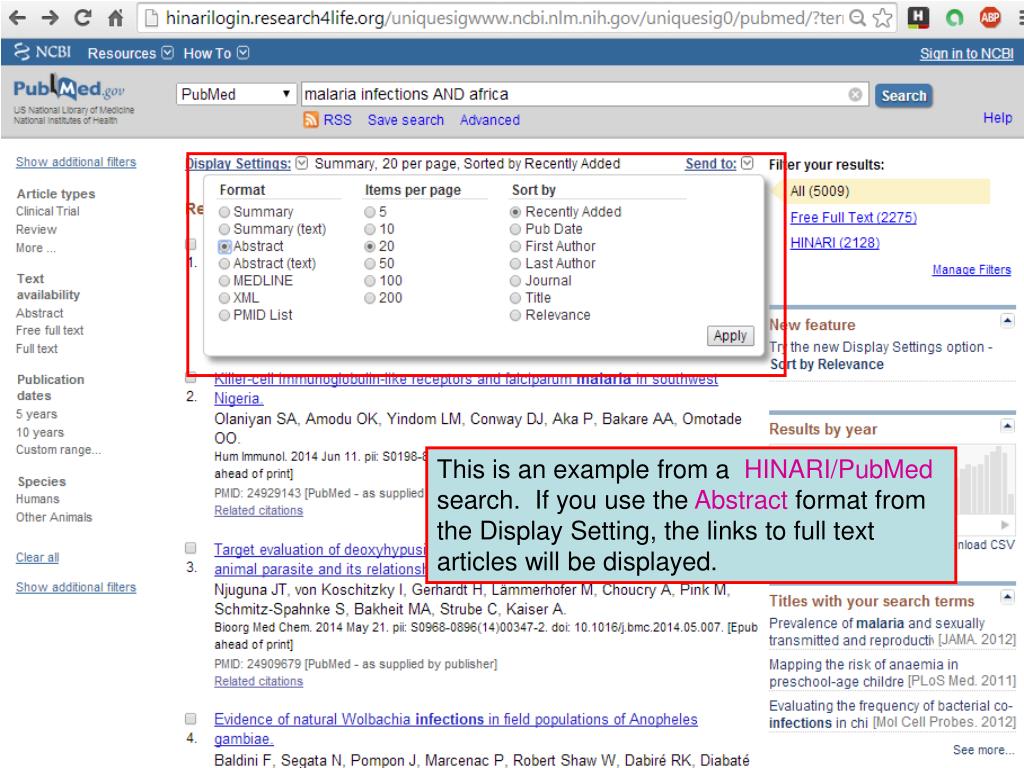Screen dimensions: 1024x768
Task: Select the MEDLINE format option
Action: point(224,281)
